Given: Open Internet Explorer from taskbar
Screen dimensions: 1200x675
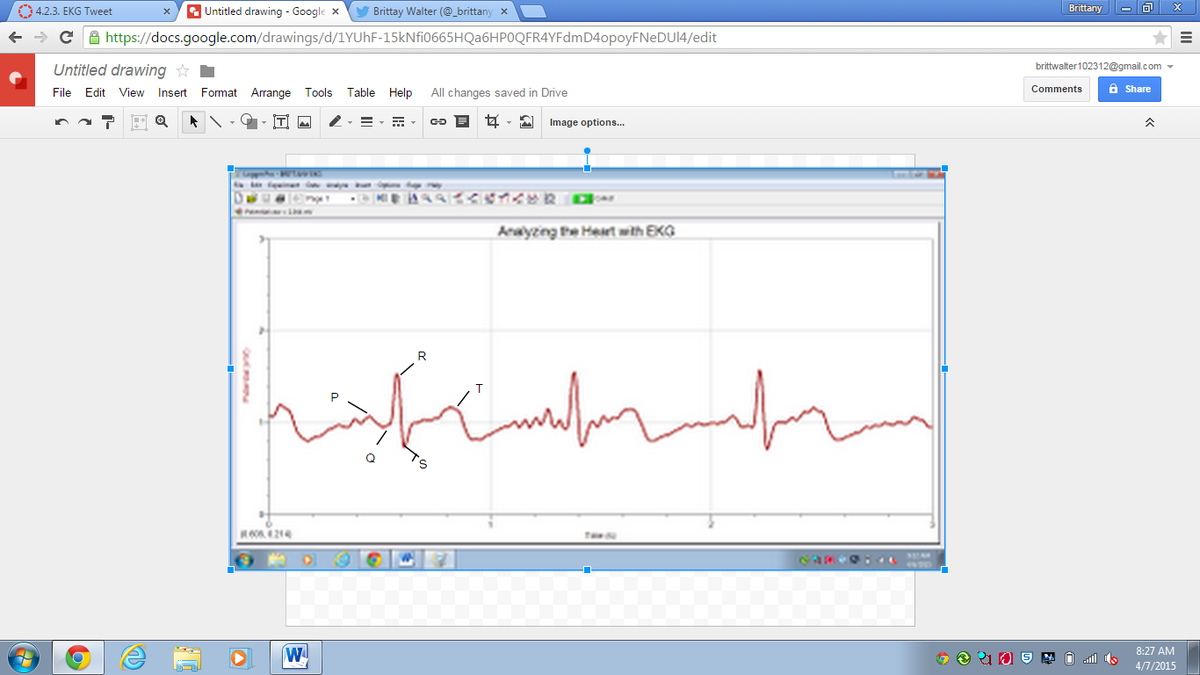Looking at the screenshot, I should (x=135, y=657).
